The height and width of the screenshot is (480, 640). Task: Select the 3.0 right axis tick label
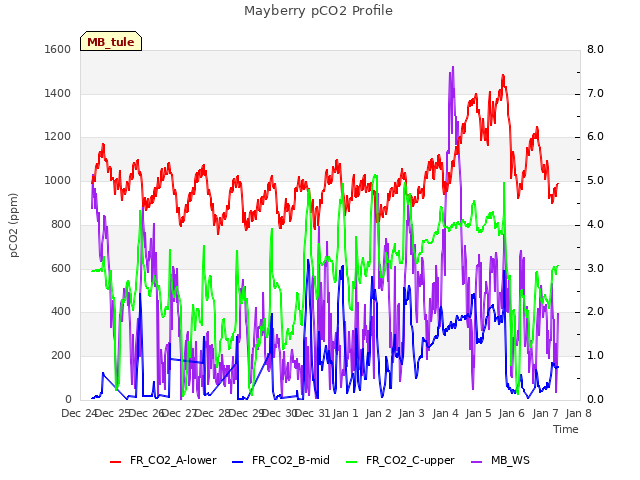(x=595, y=268)
